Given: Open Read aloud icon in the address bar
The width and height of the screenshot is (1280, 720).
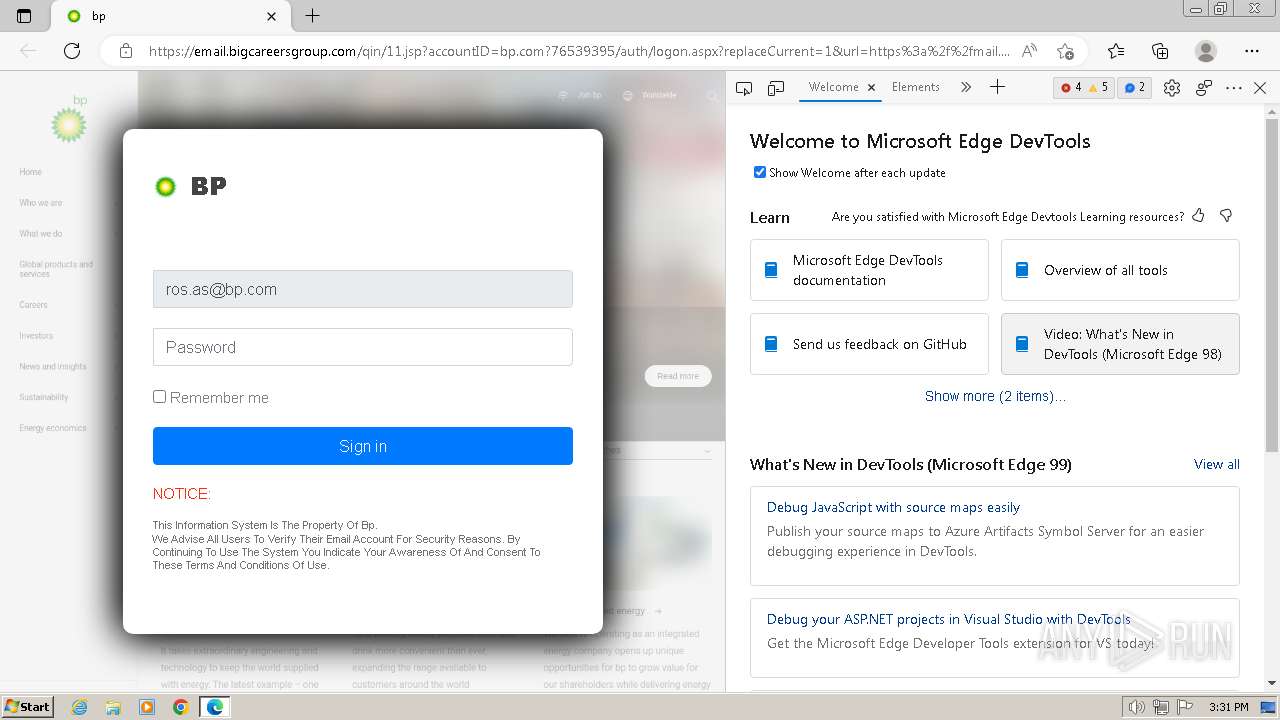Looking at the screenshot, I should 1029,51.
